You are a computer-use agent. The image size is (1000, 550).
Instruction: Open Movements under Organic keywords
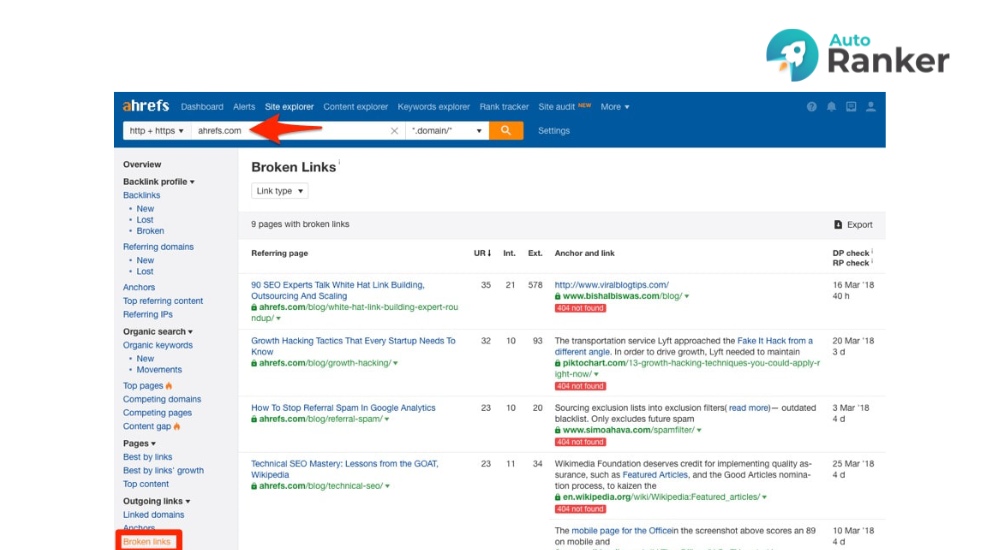point(159,370)
